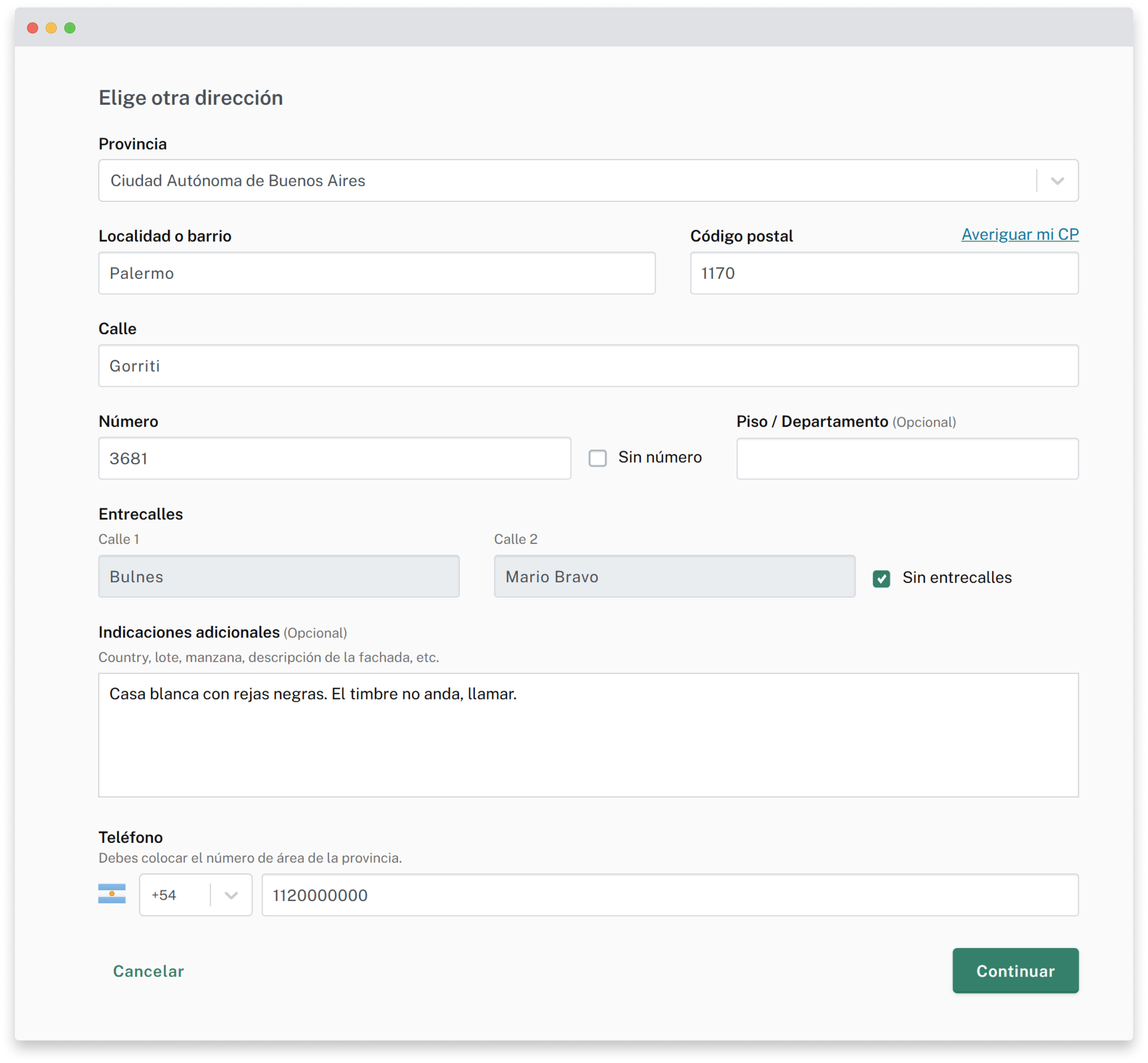Click the Código postal input field

pyautogui.click(x=884, y=273)
